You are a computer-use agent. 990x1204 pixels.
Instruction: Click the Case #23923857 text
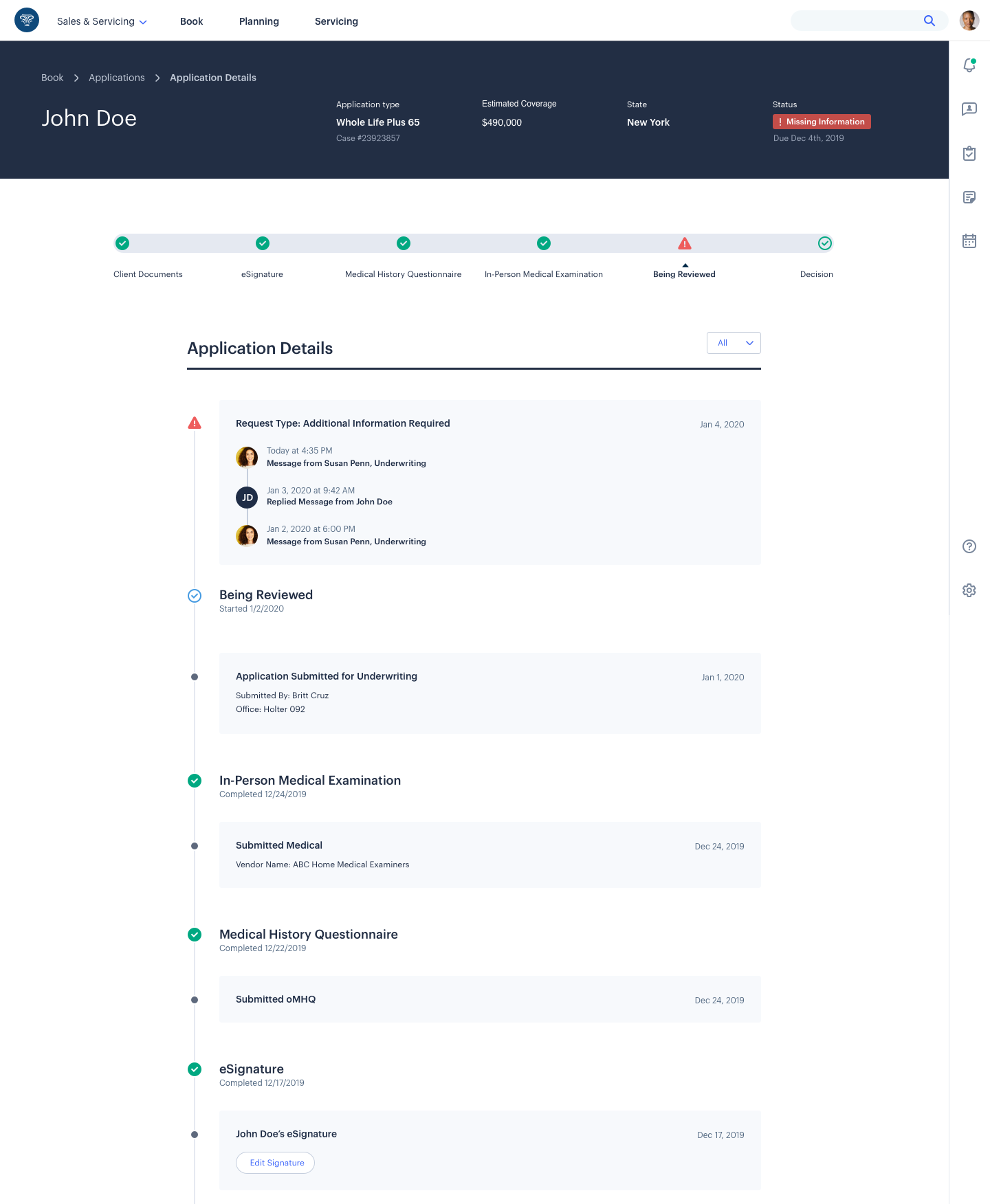click(x=368, y=138)
